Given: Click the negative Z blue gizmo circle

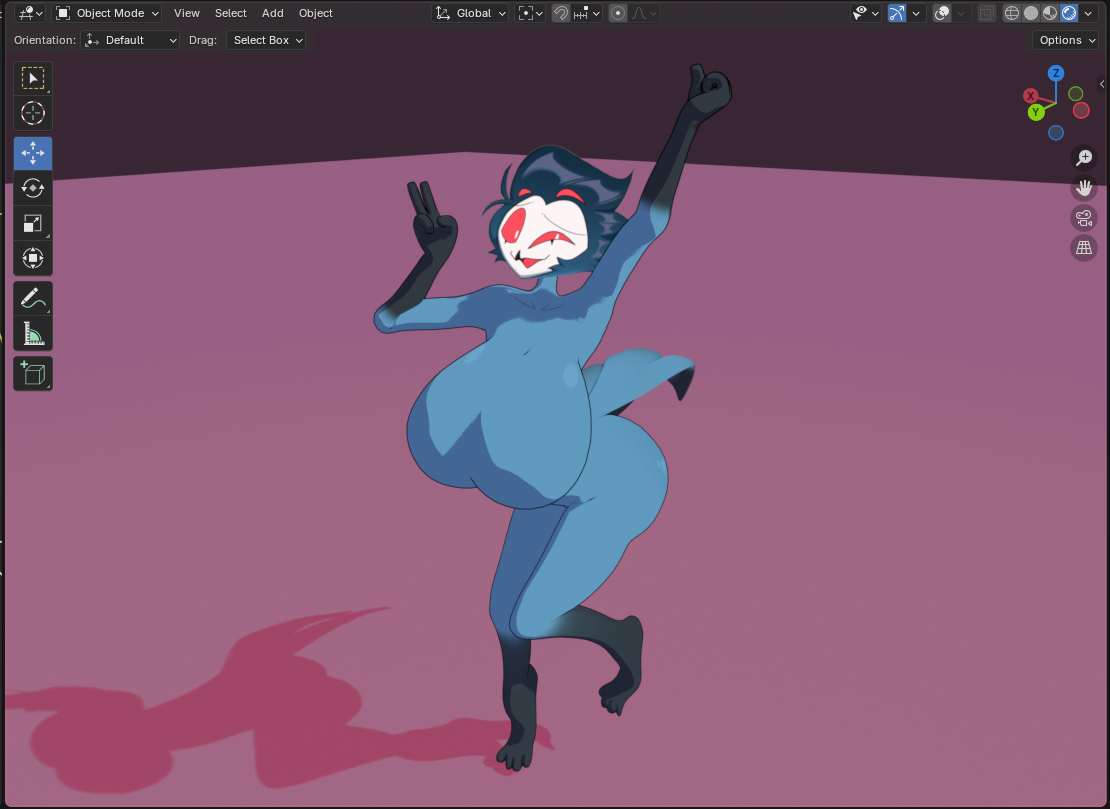Looking at the screenshot, I should click(x=1055, y=133).
